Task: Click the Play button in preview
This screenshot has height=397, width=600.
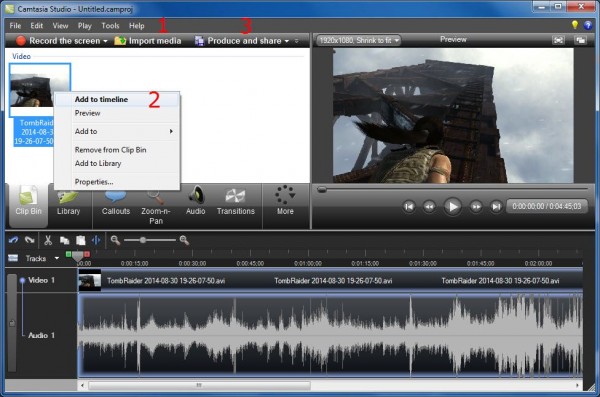Action: click(452, 207)
